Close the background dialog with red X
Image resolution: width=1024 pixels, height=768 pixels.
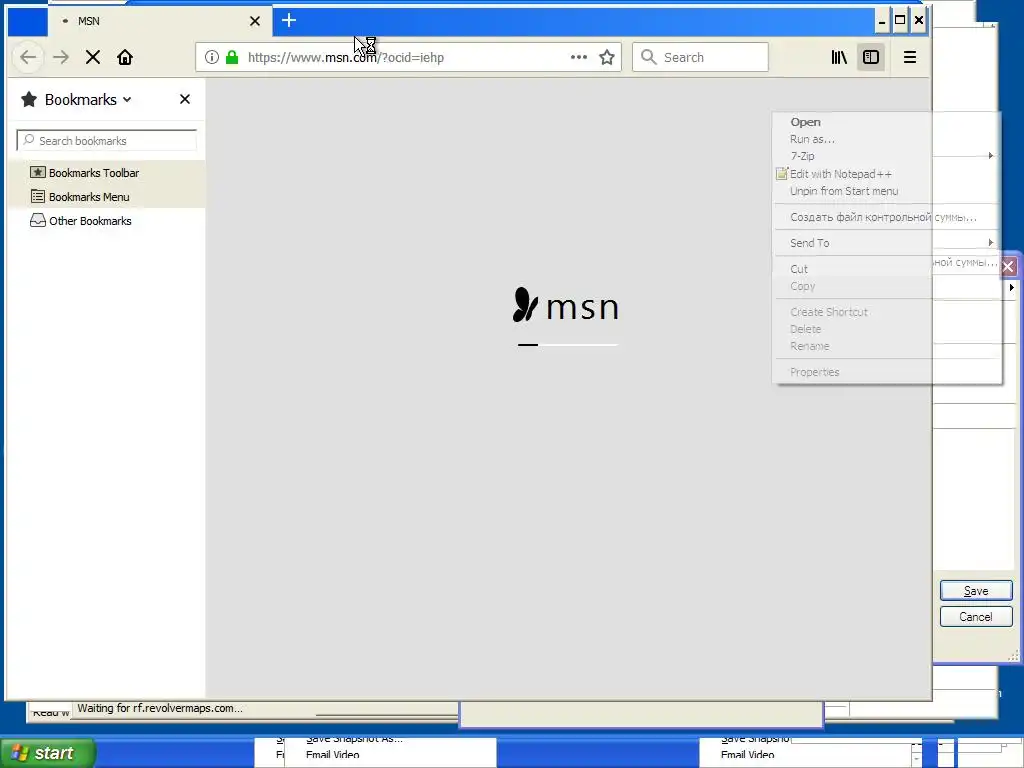1008,266
